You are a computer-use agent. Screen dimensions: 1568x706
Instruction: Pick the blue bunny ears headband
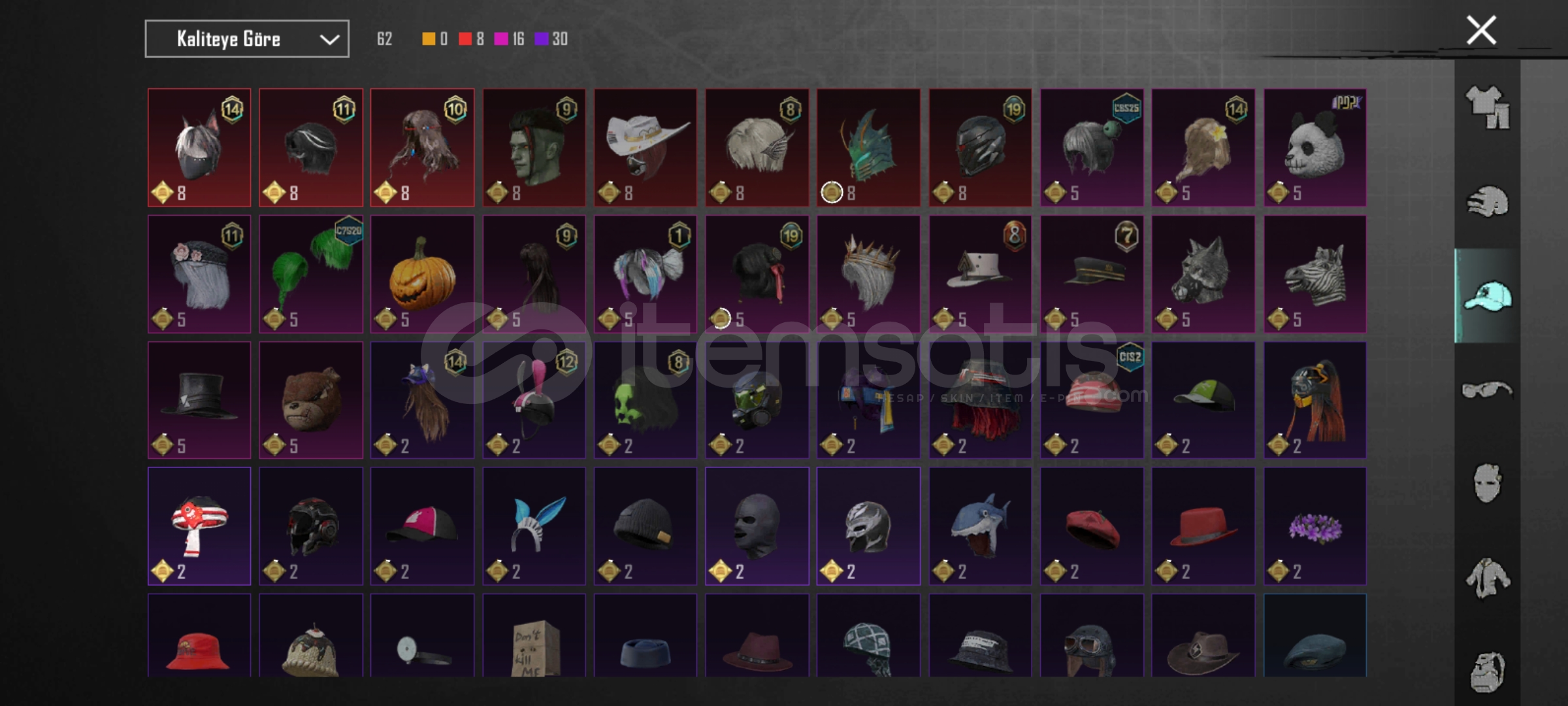coord(534,526)
